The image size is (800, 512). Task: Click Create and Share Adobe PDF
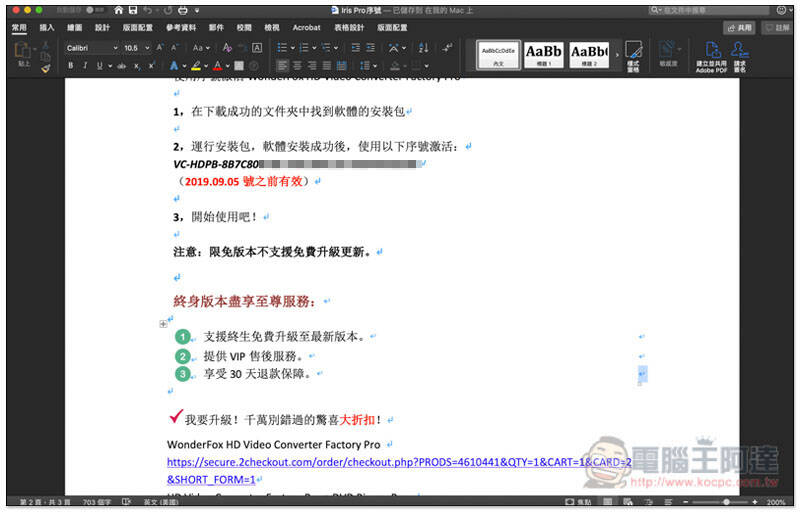[712, 57]
